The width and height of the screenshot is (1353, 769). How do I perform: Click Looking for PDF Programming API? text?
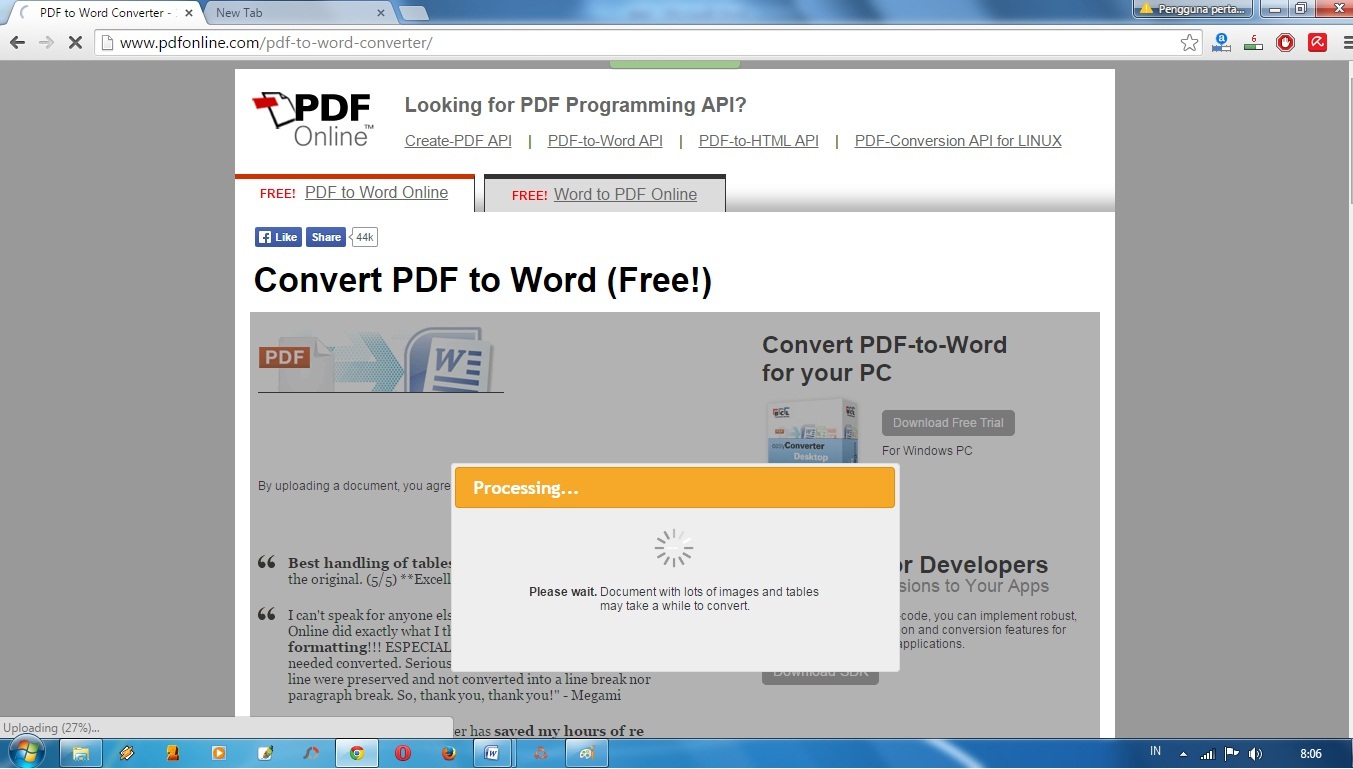575,105
